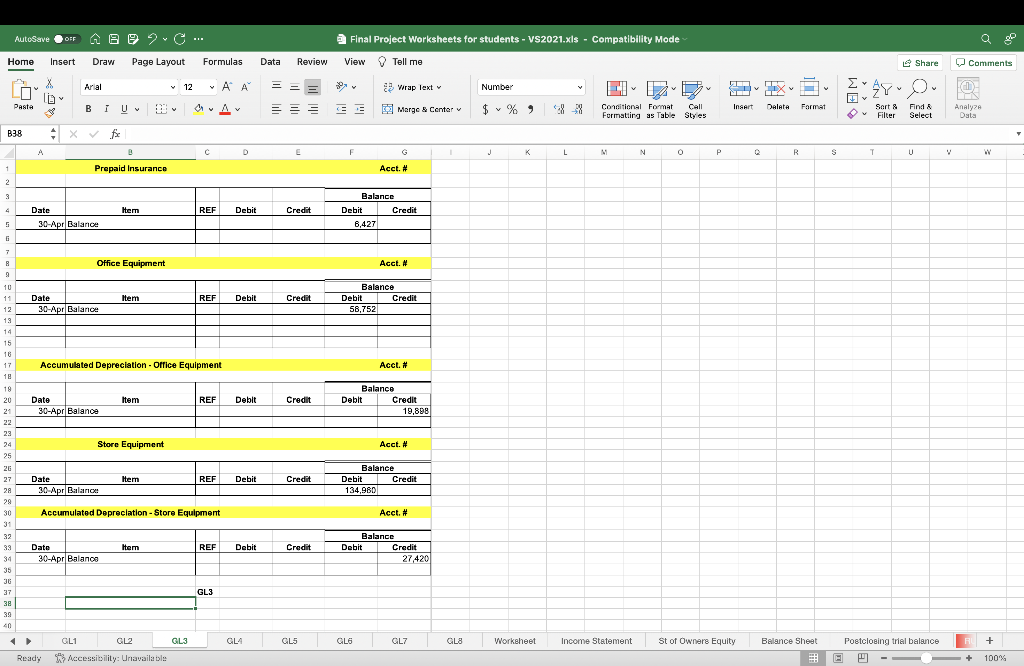Expand the Merge & Center dropdown arrow

pyautogui.click(x=459, y=109)
